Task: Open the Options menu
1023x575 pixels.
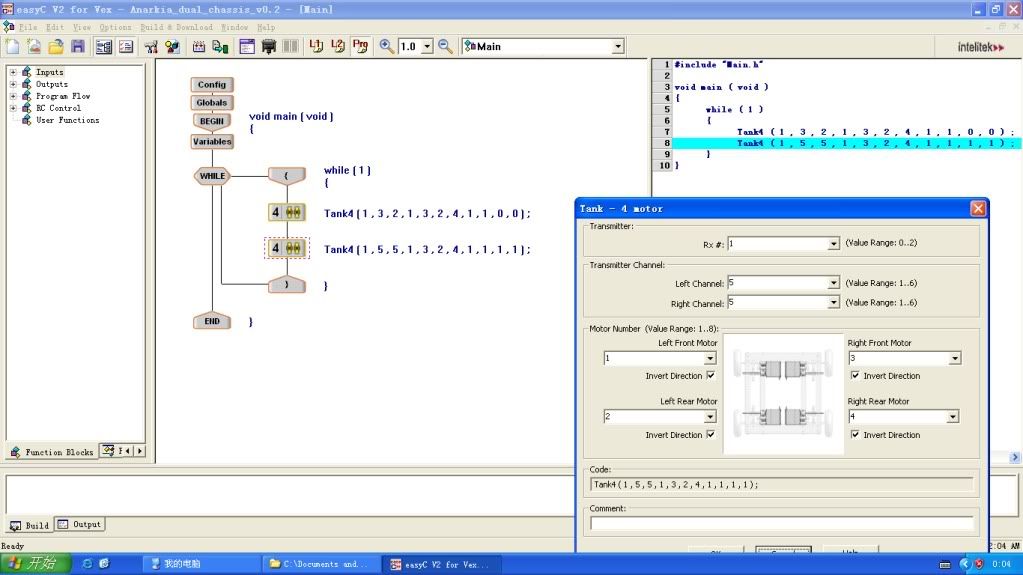Action: tap(115, 27)
